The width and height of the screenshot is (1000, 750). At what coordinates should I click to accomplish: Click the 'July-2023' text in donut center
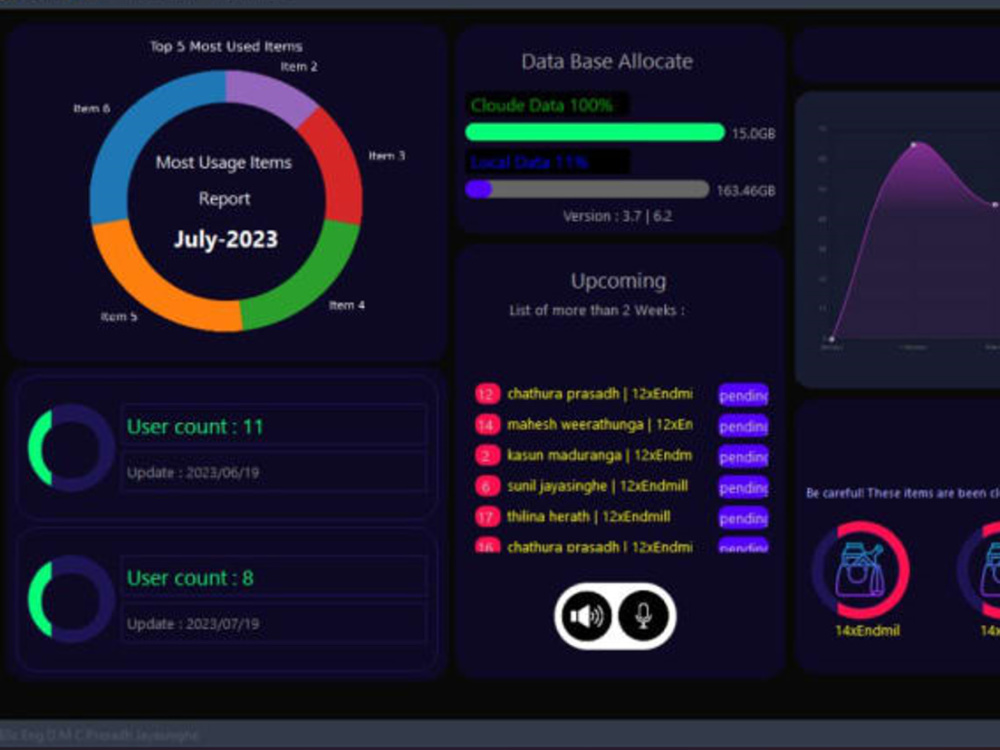pos(226,239)
